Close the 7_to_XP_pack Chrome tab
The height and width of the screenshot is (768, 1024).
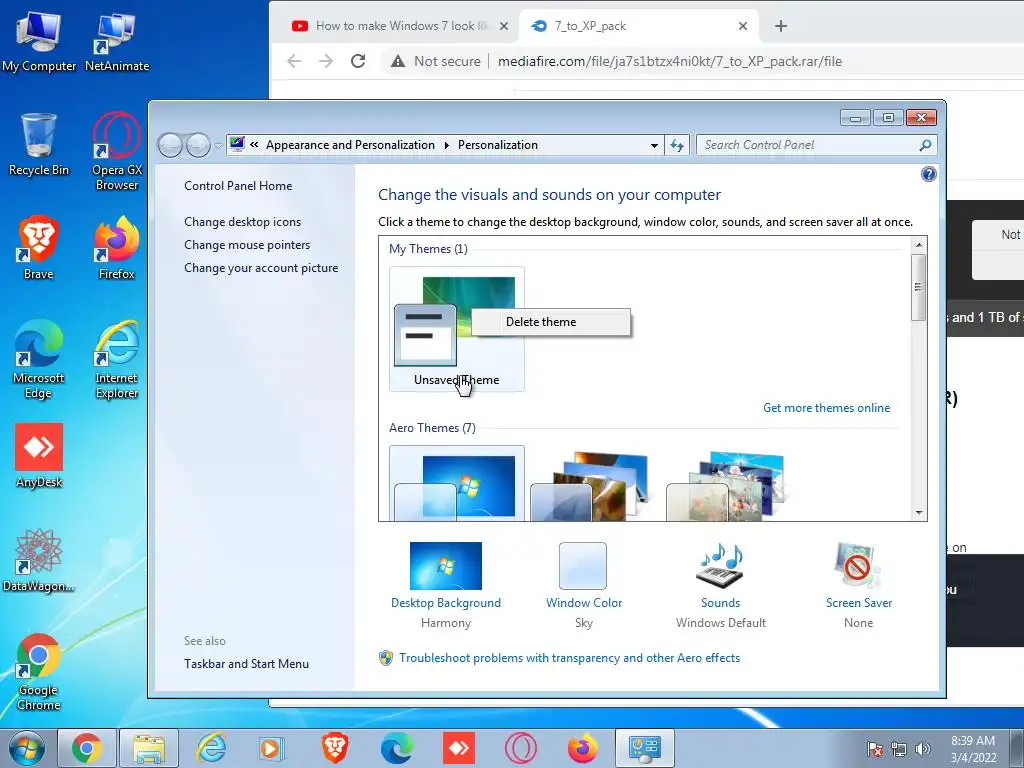[743, 26]
